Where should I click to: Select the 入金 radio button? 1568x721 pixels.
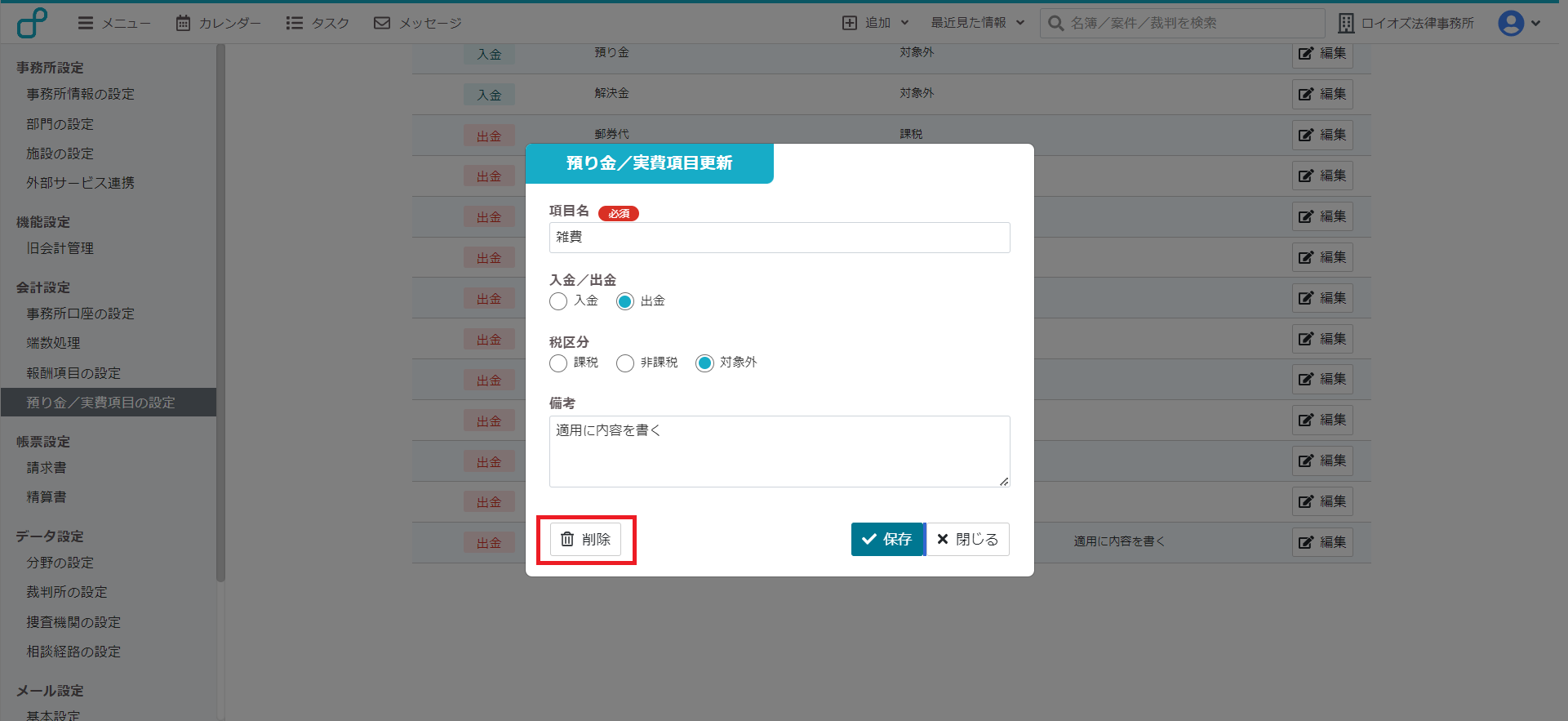(x=558, y=301)
